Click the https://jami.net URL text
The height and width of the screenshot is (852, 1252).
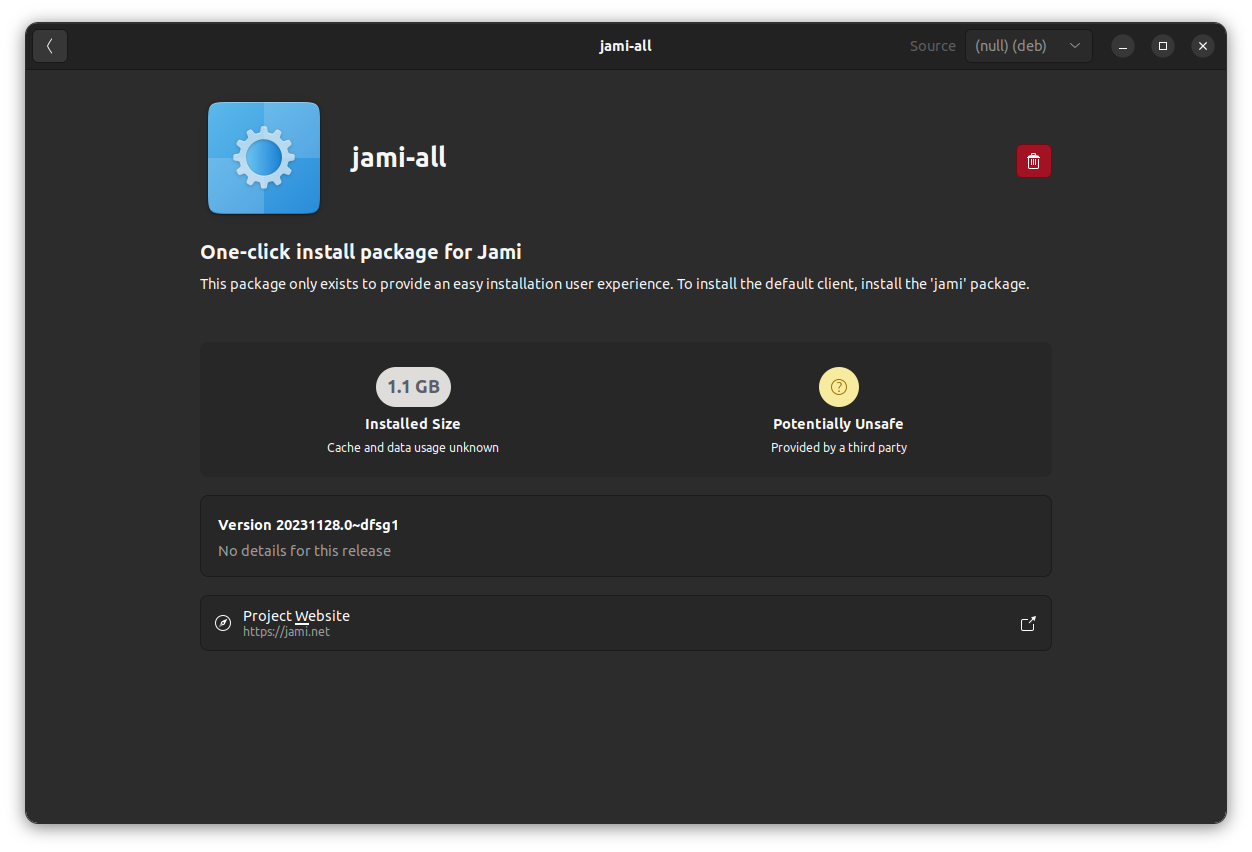(x=286, y=631)
